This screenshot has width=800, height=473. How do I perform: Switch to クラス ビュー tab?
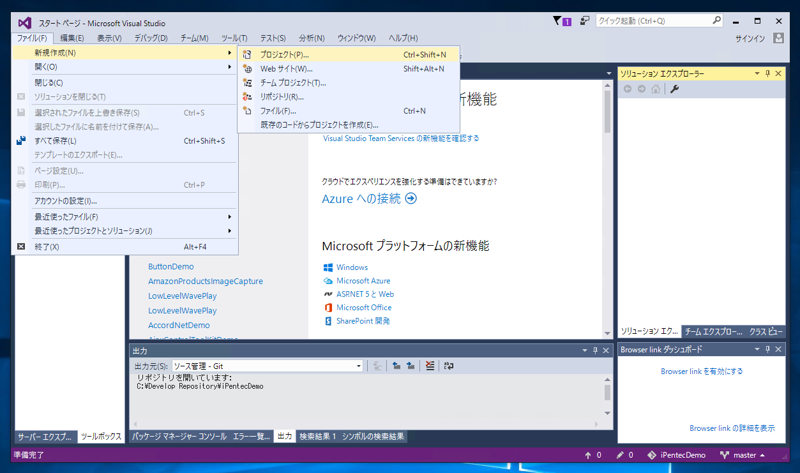coord(765,331)
